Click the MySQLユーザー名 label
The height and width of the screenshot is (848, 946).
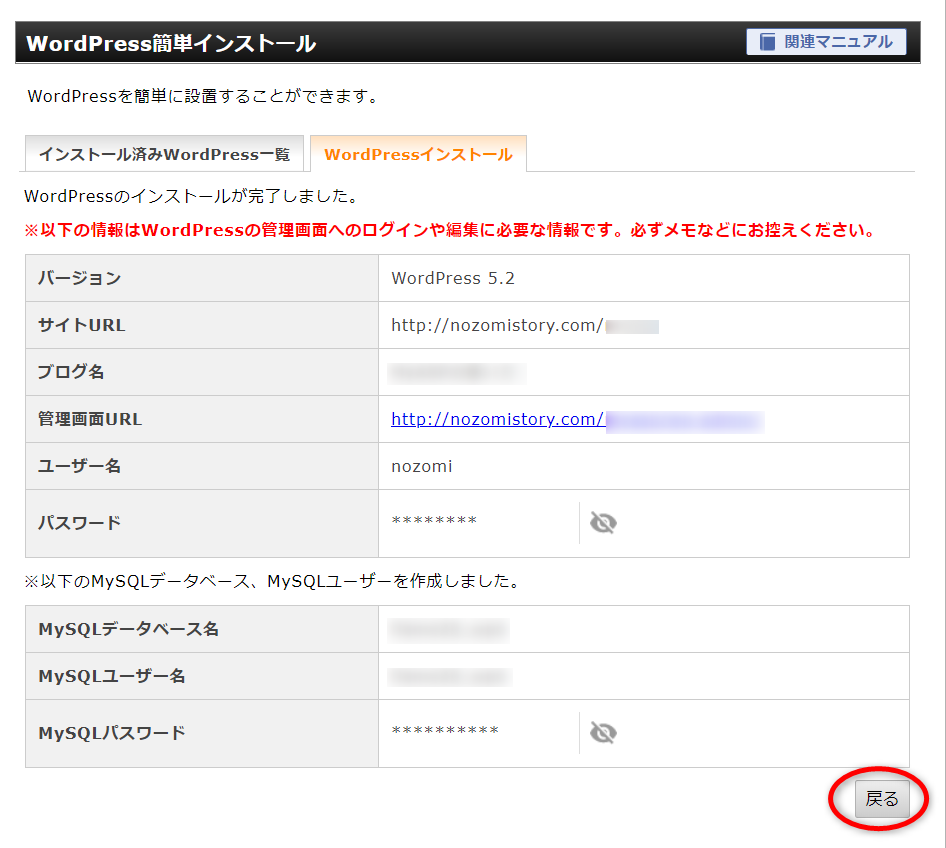tap(112, 676)
